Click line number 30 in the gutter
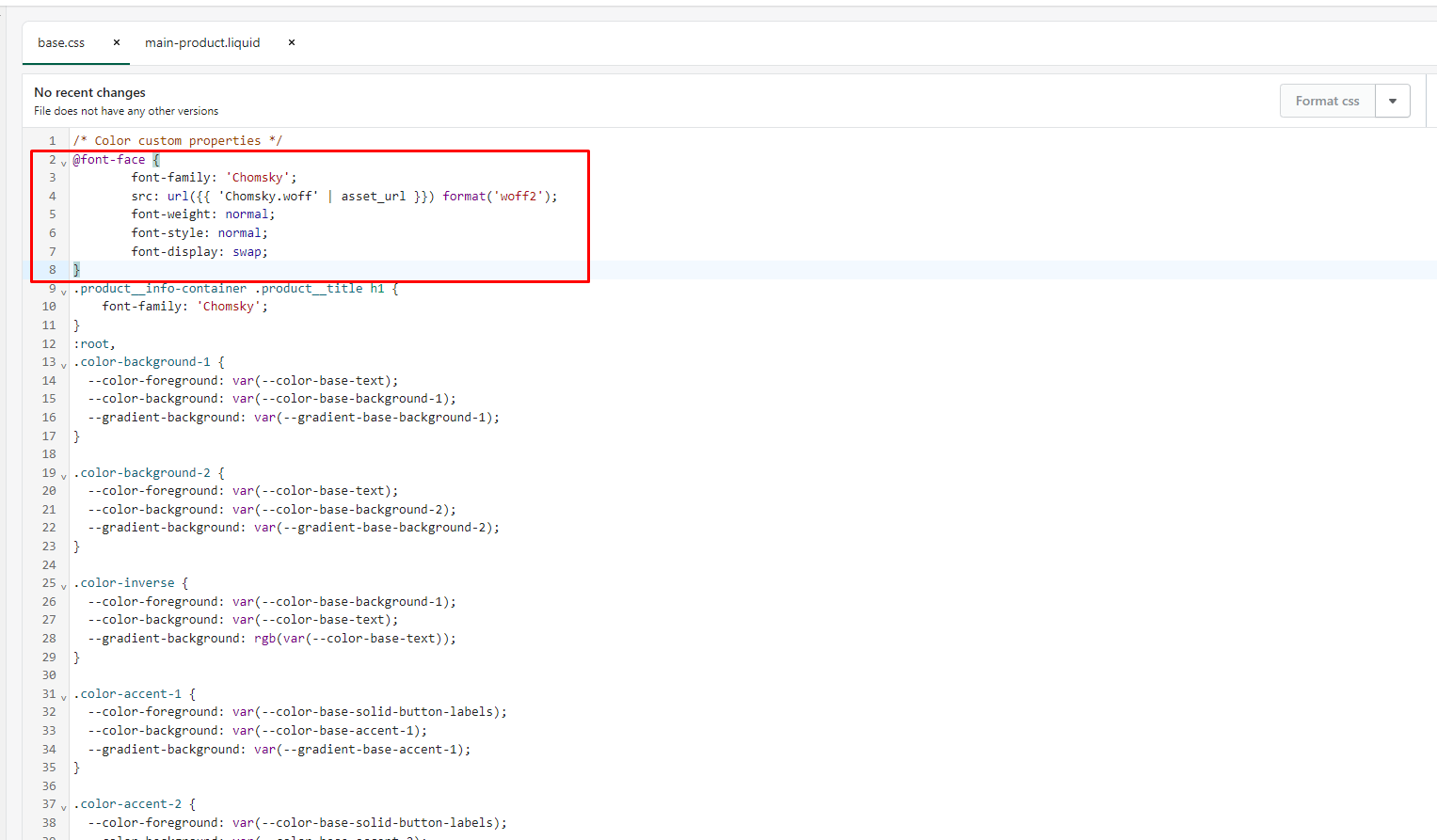1437x840 pixels. click(x=49, y=674)
